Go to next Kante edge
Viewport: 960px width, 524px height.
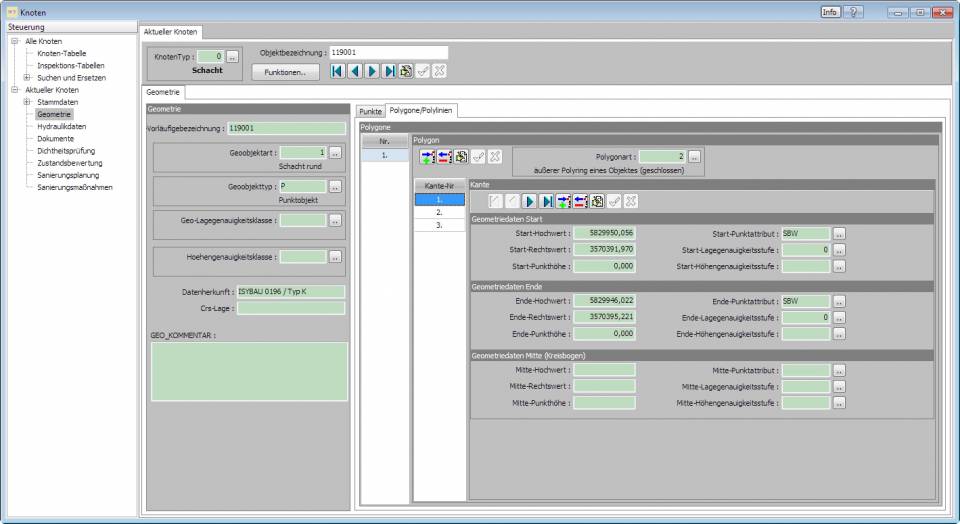point(530,201)
